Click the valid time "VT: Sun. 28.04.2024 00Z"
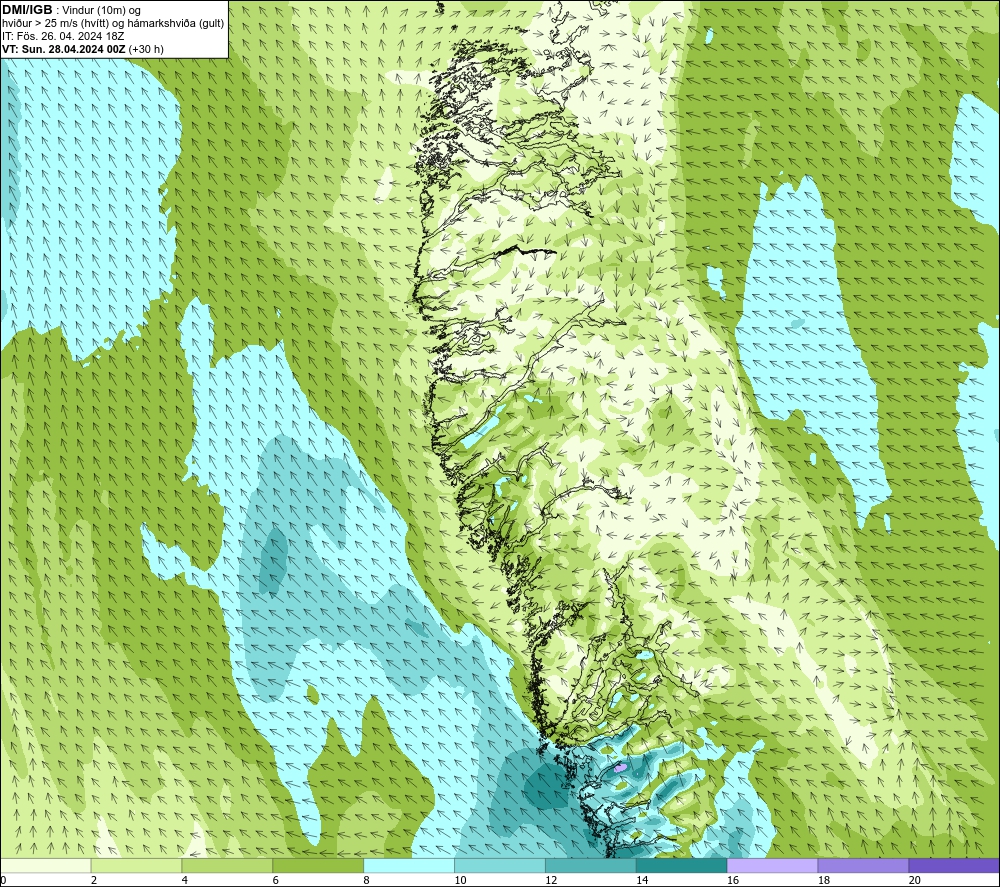The width and height of the screenshot is (1000, 887). (64, 49)
